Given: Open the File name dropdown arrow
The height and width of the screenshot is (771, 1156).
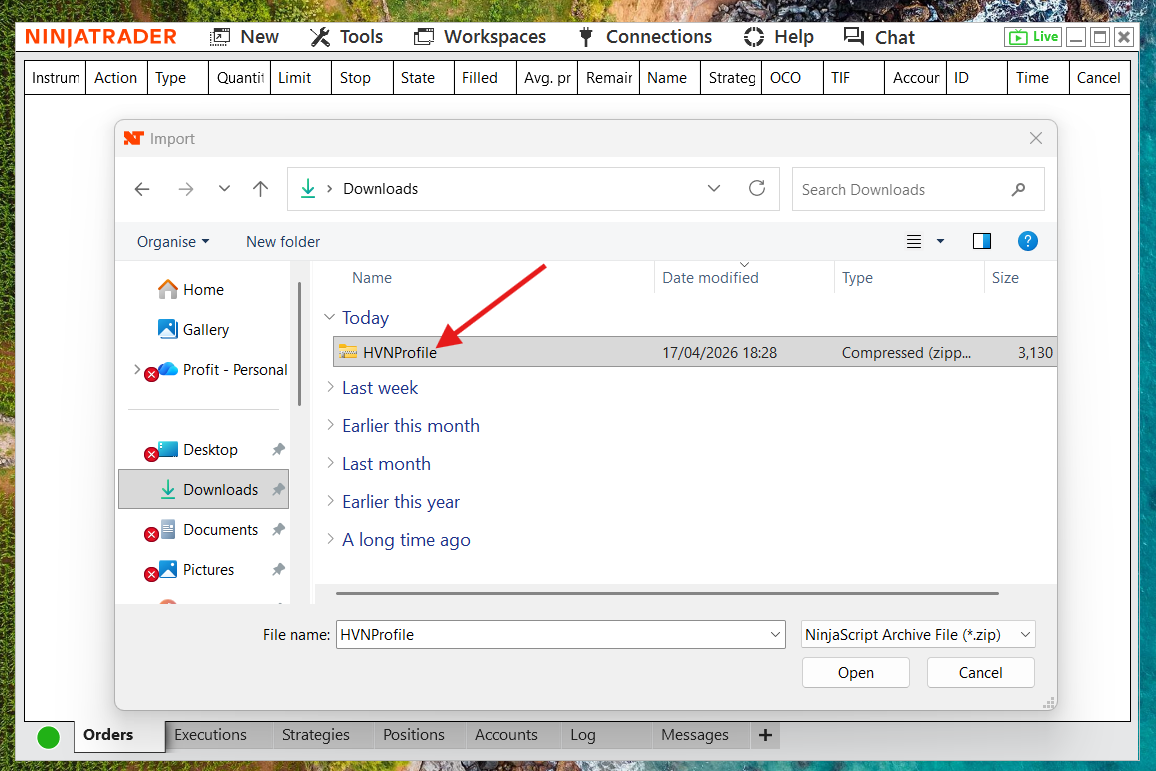Looking at the screenshot, I should pyautogui.click(x=776, y=635).
